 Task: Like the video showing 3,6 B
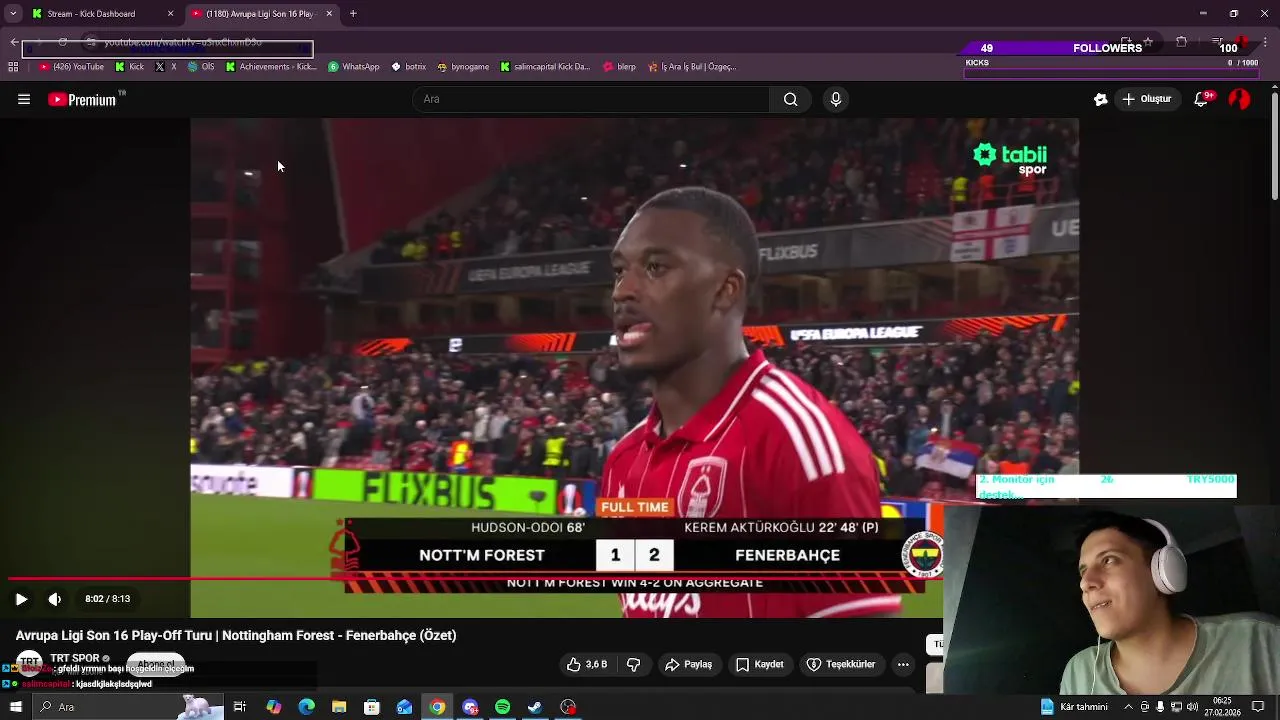point(587,664)
